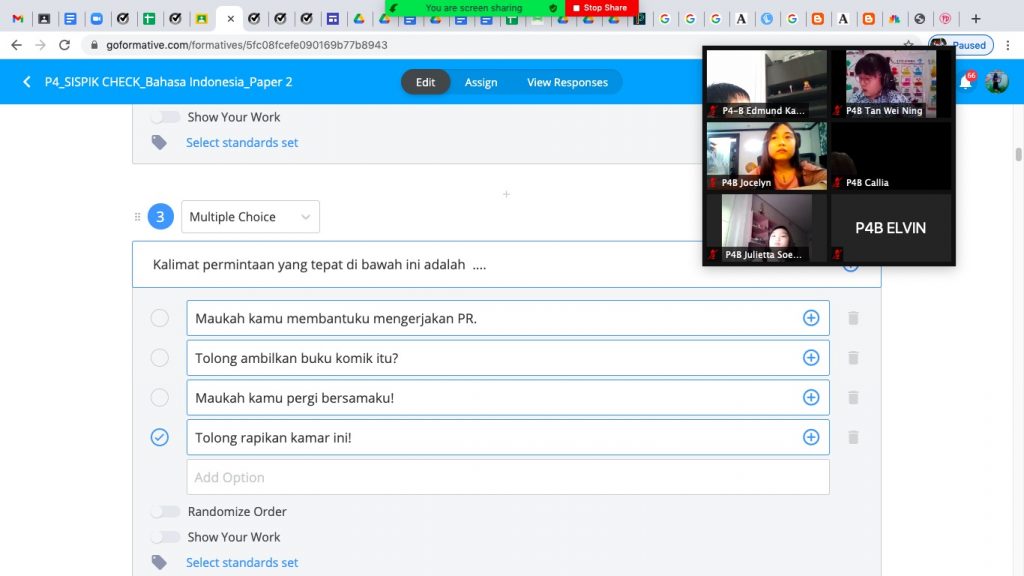The width and height of the screenshot is (1024, 576).
Task: Open the notifications bell icon
Action: click(966, 82)
